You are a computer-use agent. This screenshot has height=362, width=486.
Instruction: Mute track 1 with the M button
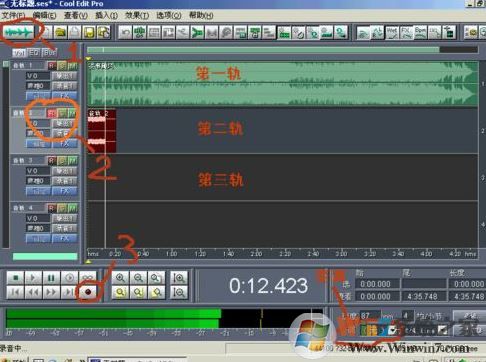pos(72,66)
